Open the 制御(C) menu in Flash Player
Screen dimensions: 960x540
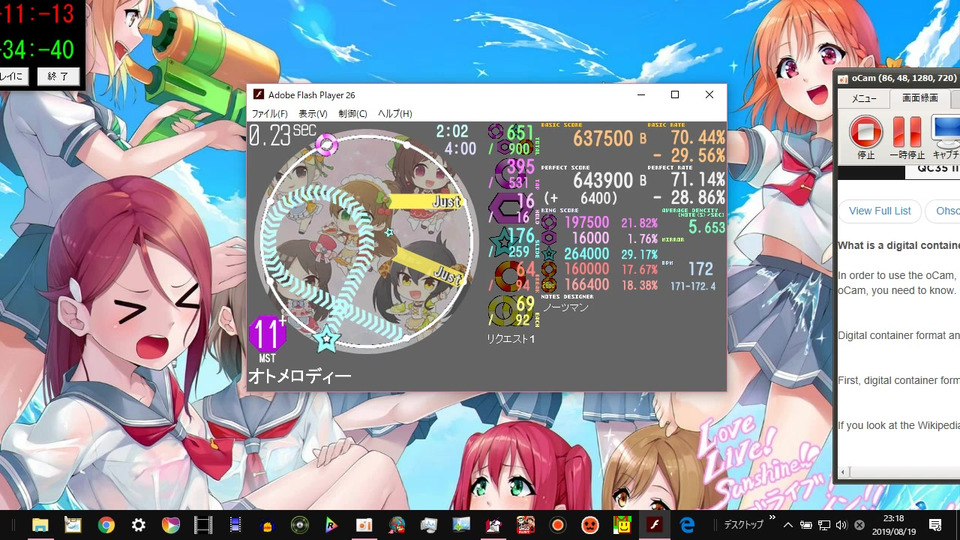(353, 114)
